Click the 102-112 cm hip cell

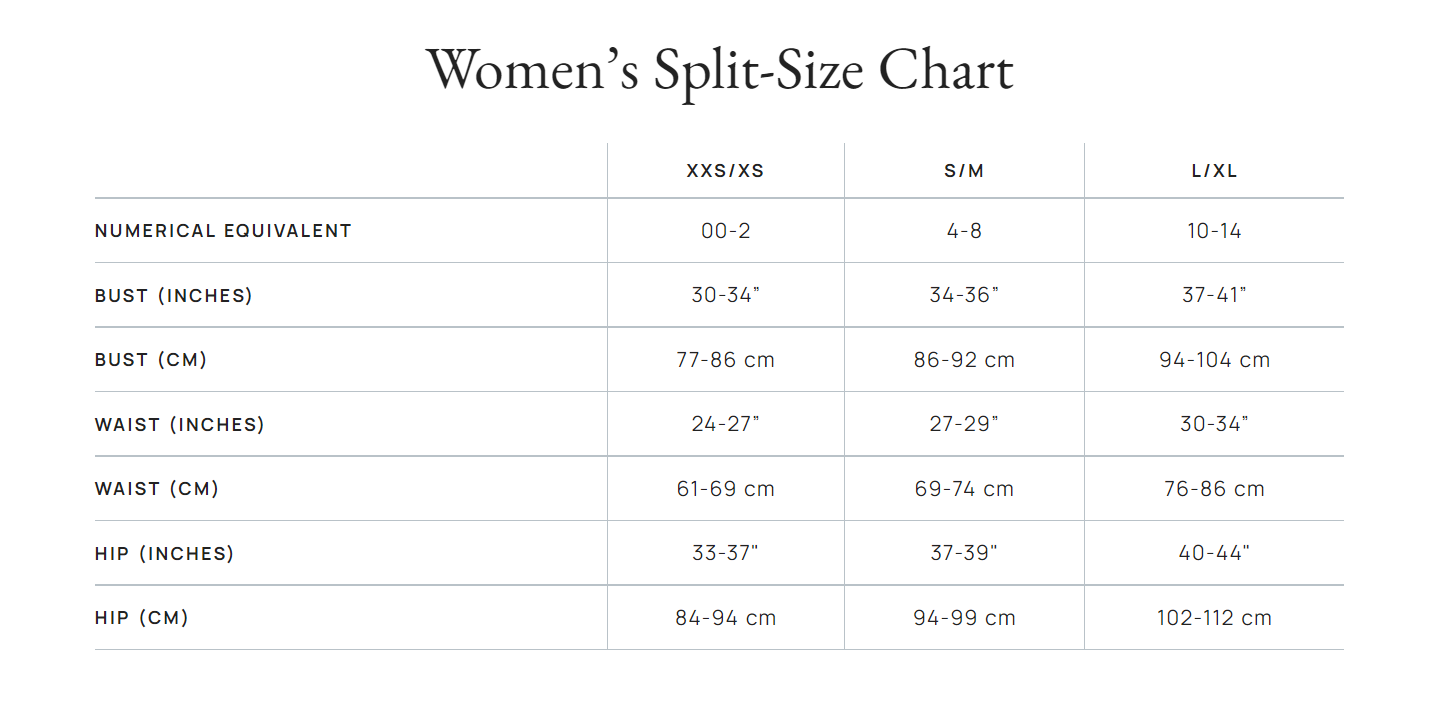tap(1214, 618)
